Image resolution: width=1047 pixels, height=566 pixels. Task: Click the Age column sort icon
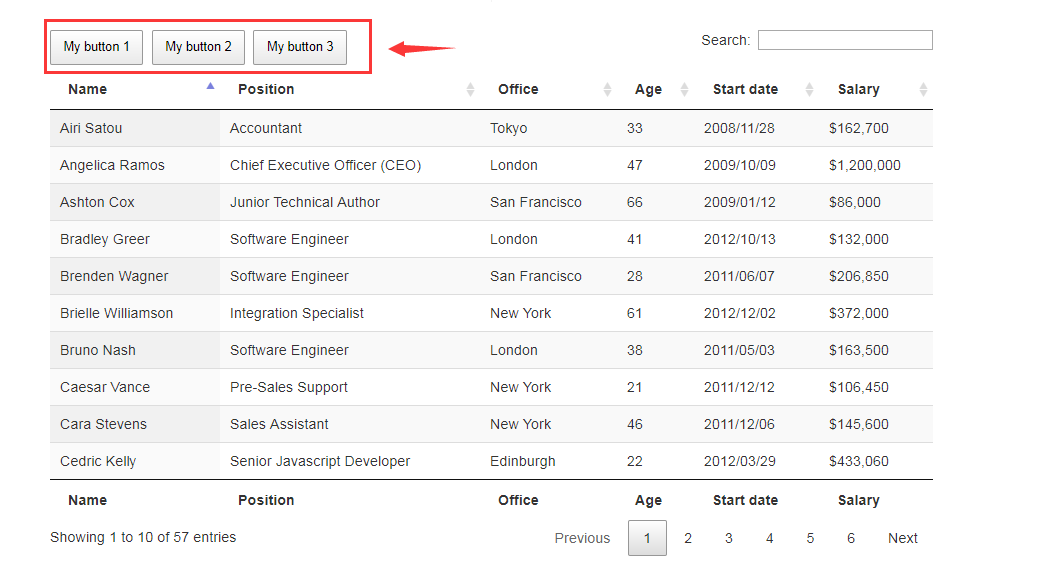coord(684,90)
